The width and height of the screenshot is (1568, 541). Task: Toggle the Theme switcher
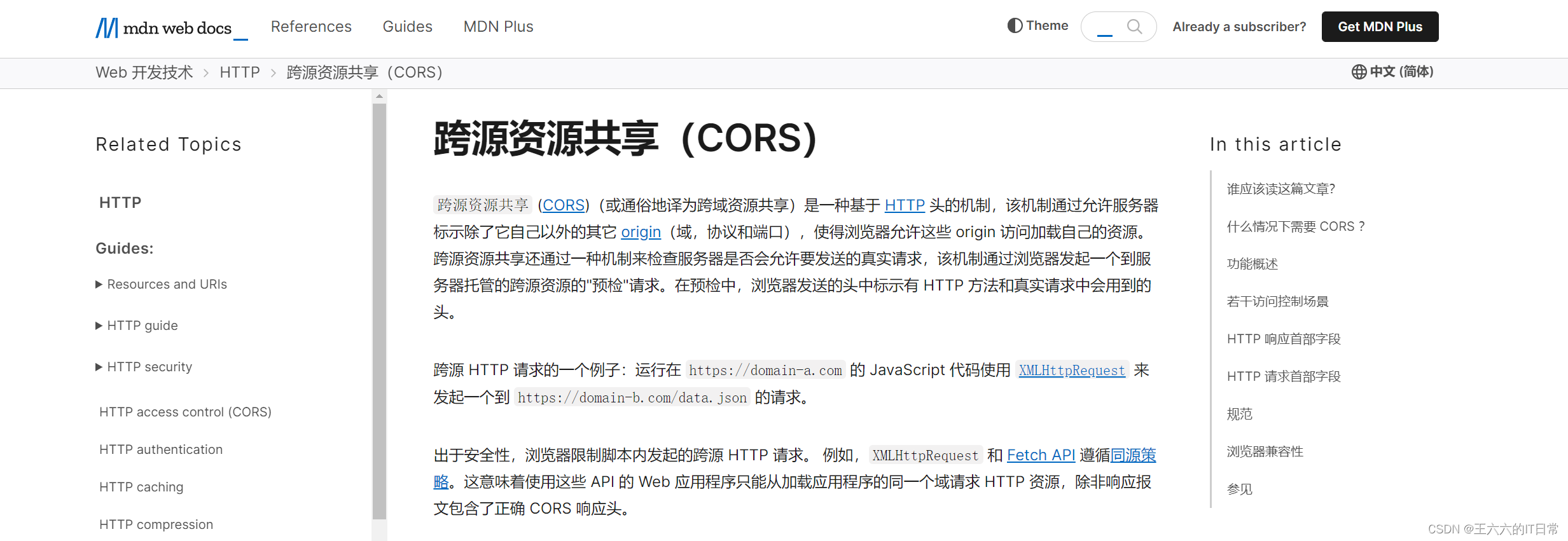pos(1037,25)
